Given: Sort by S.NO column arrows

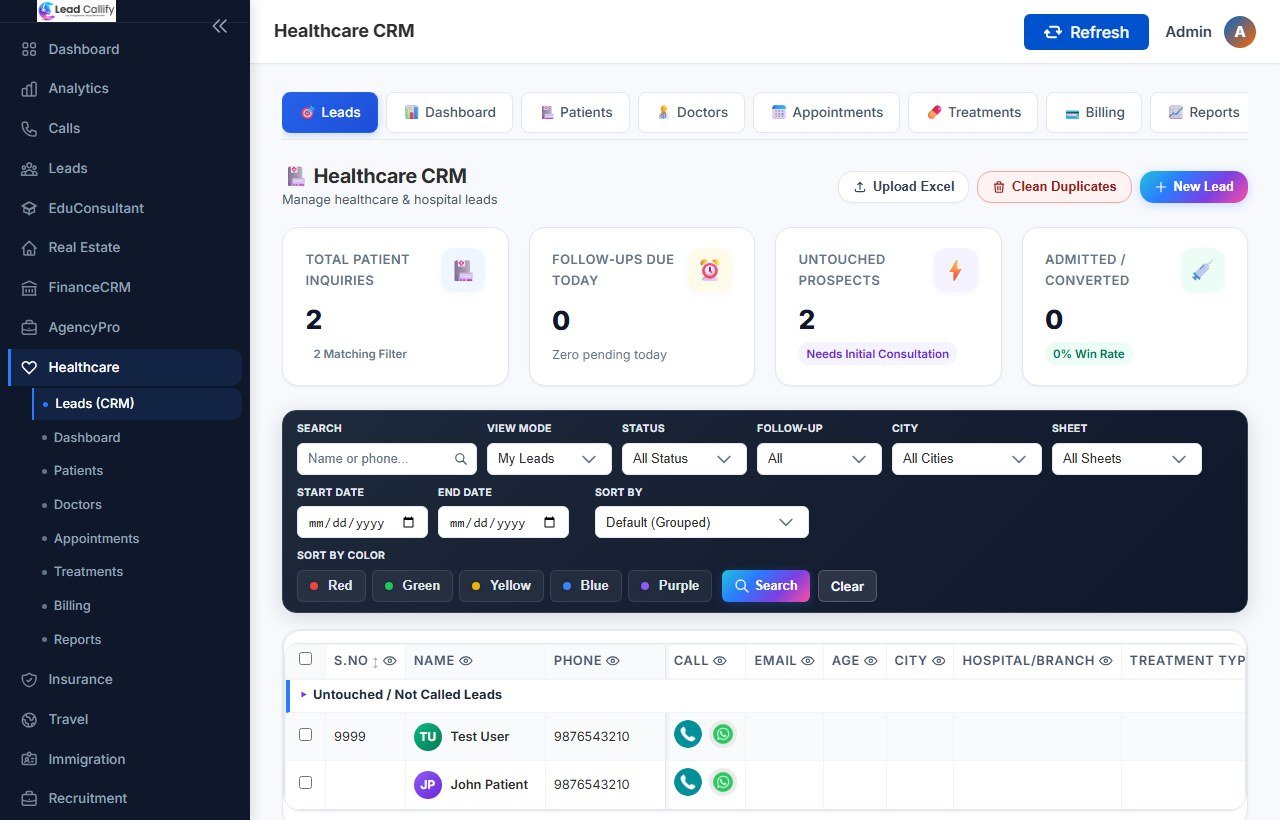Looking at the screenshot, I should click(375, 661).
